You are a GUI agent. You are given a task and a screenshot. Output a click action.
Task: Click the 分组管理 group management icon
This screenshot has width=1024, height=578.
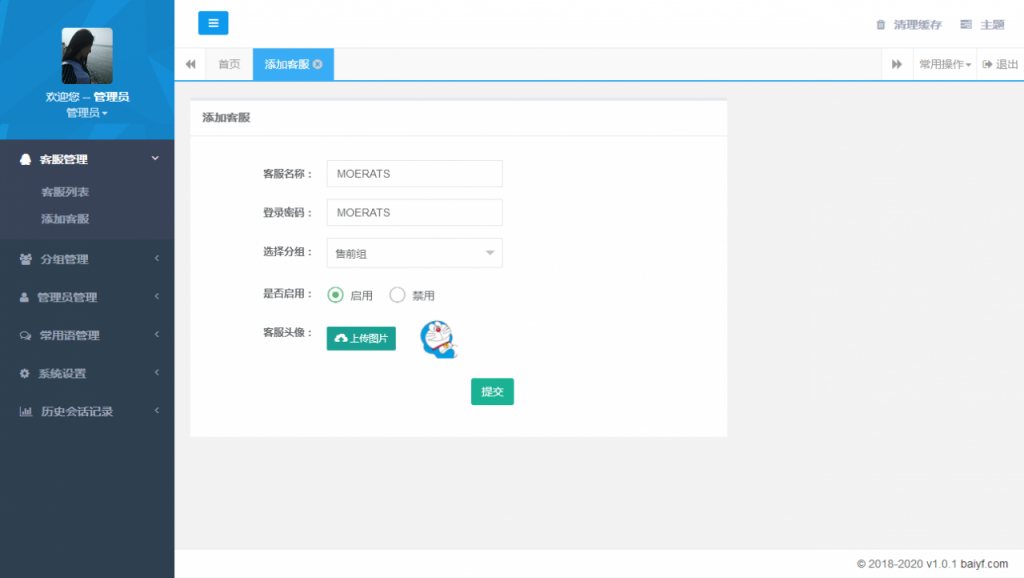coord(25,259)
